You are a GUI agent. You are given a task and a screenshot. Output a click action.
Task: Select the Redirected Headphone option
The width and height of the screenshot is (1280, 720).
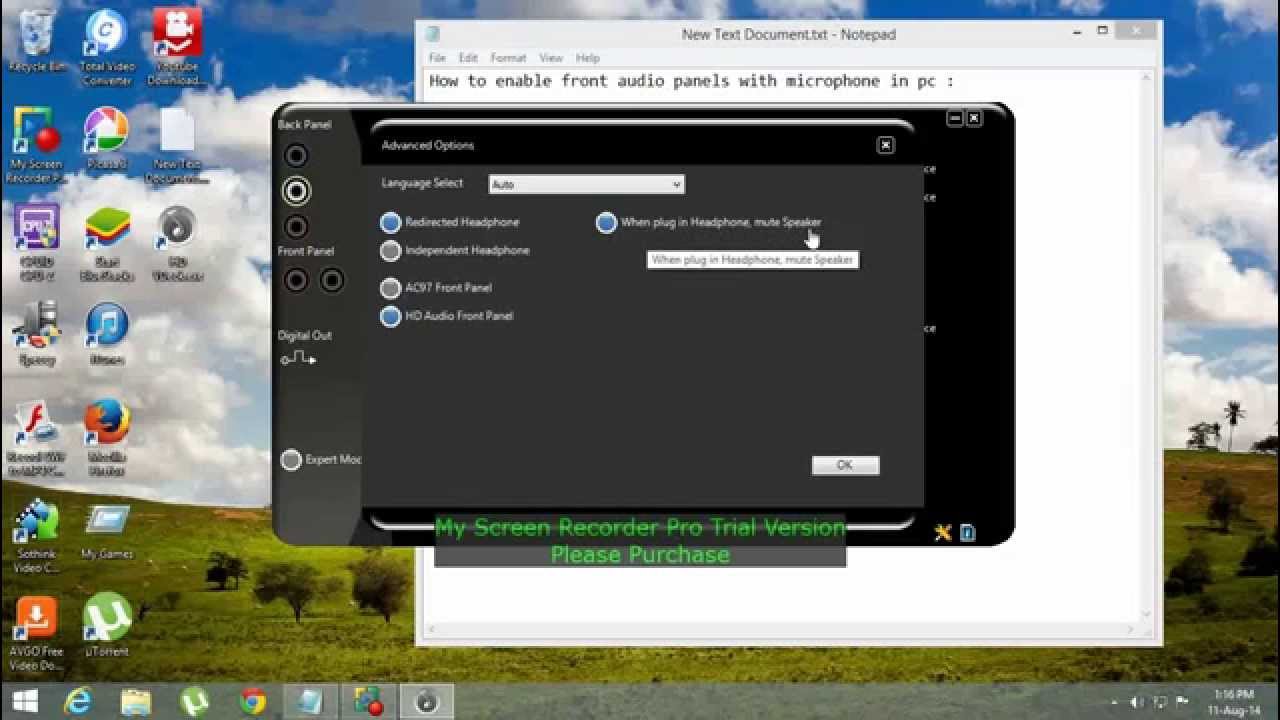(390, 222)
